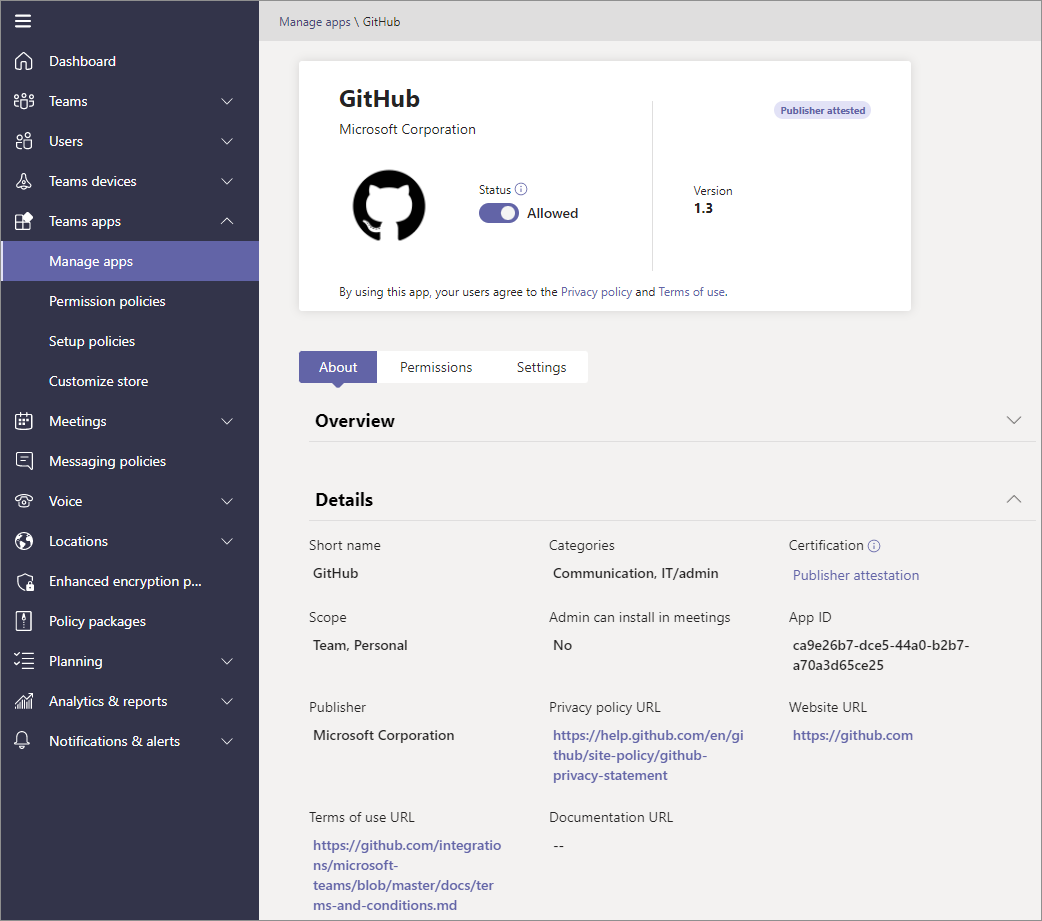The image size is (1042, 921).
Task: Expand the Voice chevron
Action: 227,501
